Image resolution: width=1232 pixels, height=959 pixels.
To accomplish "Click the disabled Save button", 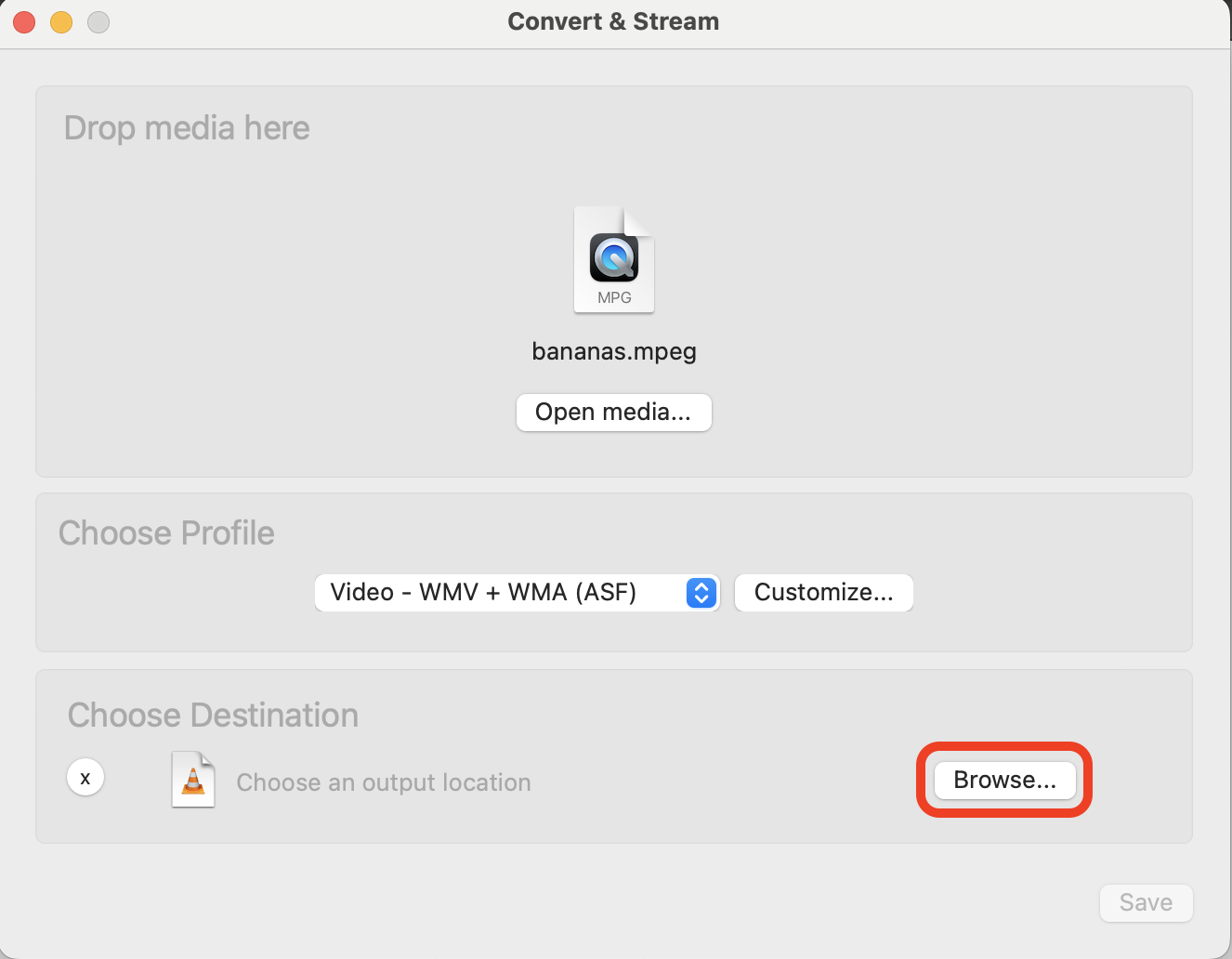I will (1146, 902).
